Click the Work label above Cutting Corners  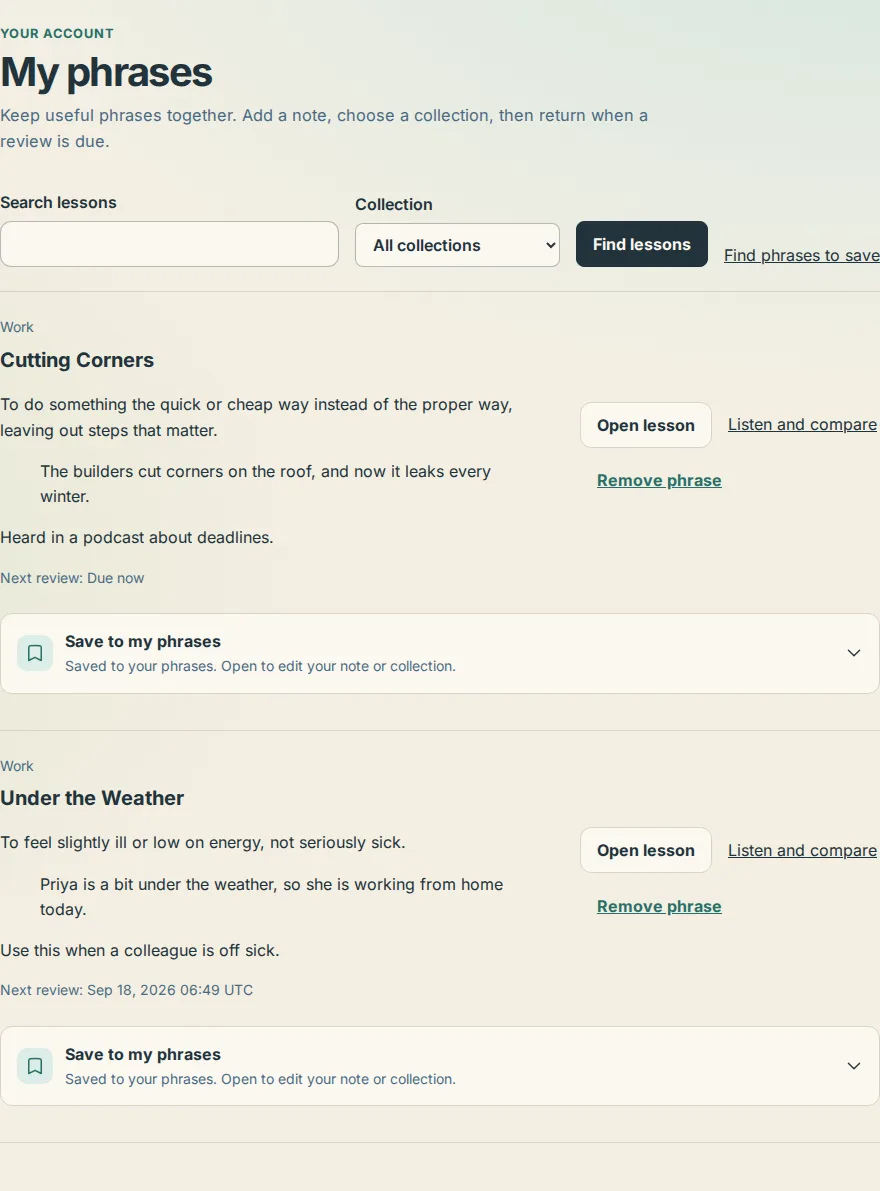pos(17,327)
